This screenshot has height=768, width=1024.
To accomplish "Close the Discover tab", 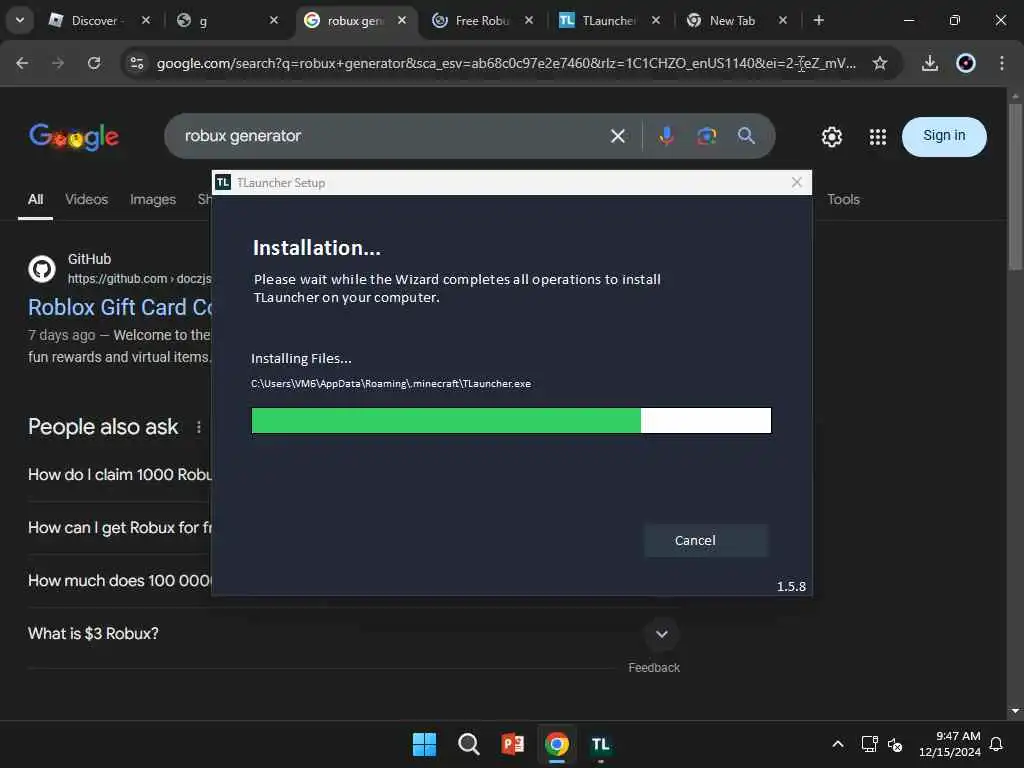I will click(146, 20).
